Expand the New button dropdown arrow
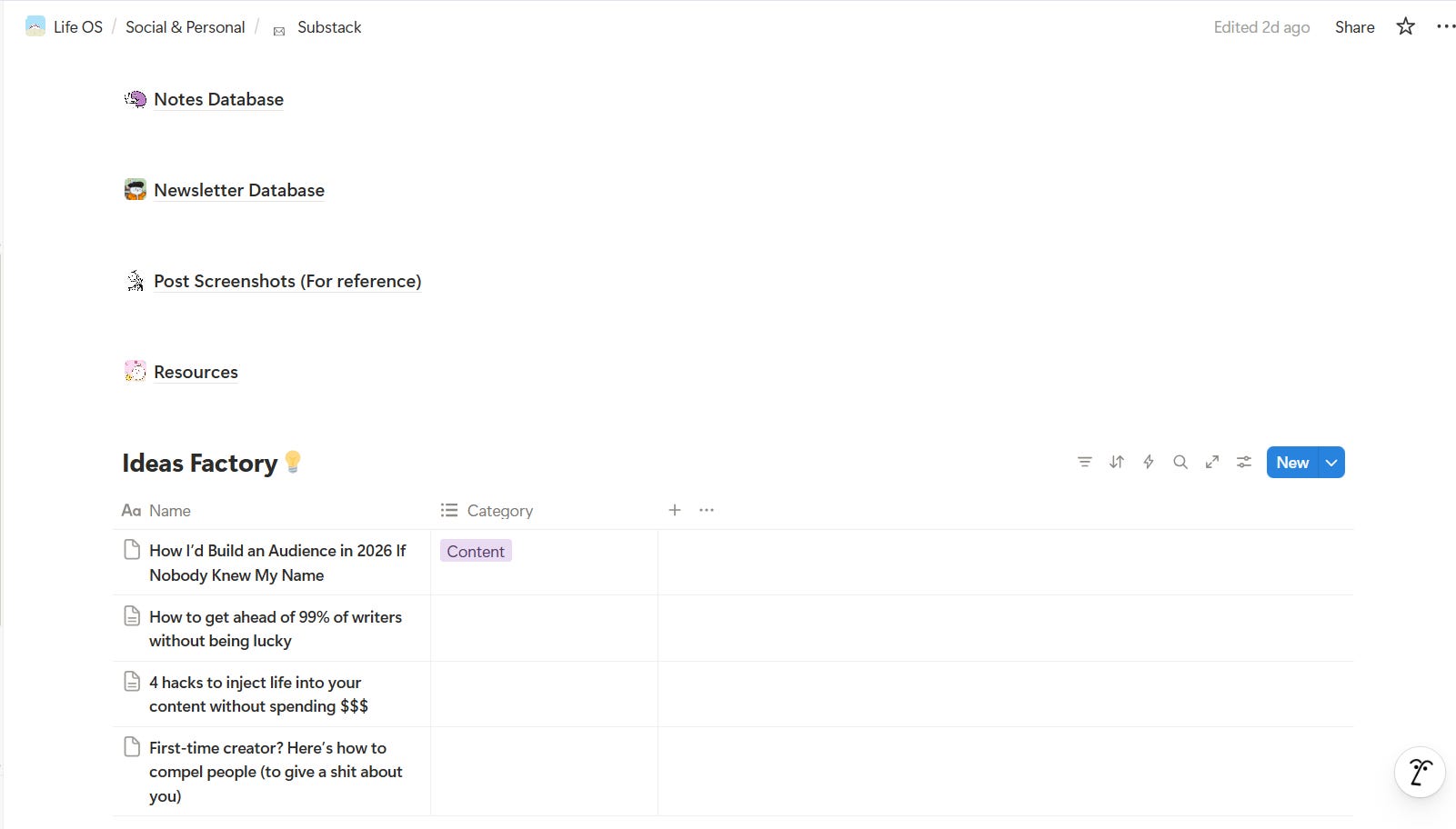1456x829 pixels. pyautogui.click(x=1331, y=462)
